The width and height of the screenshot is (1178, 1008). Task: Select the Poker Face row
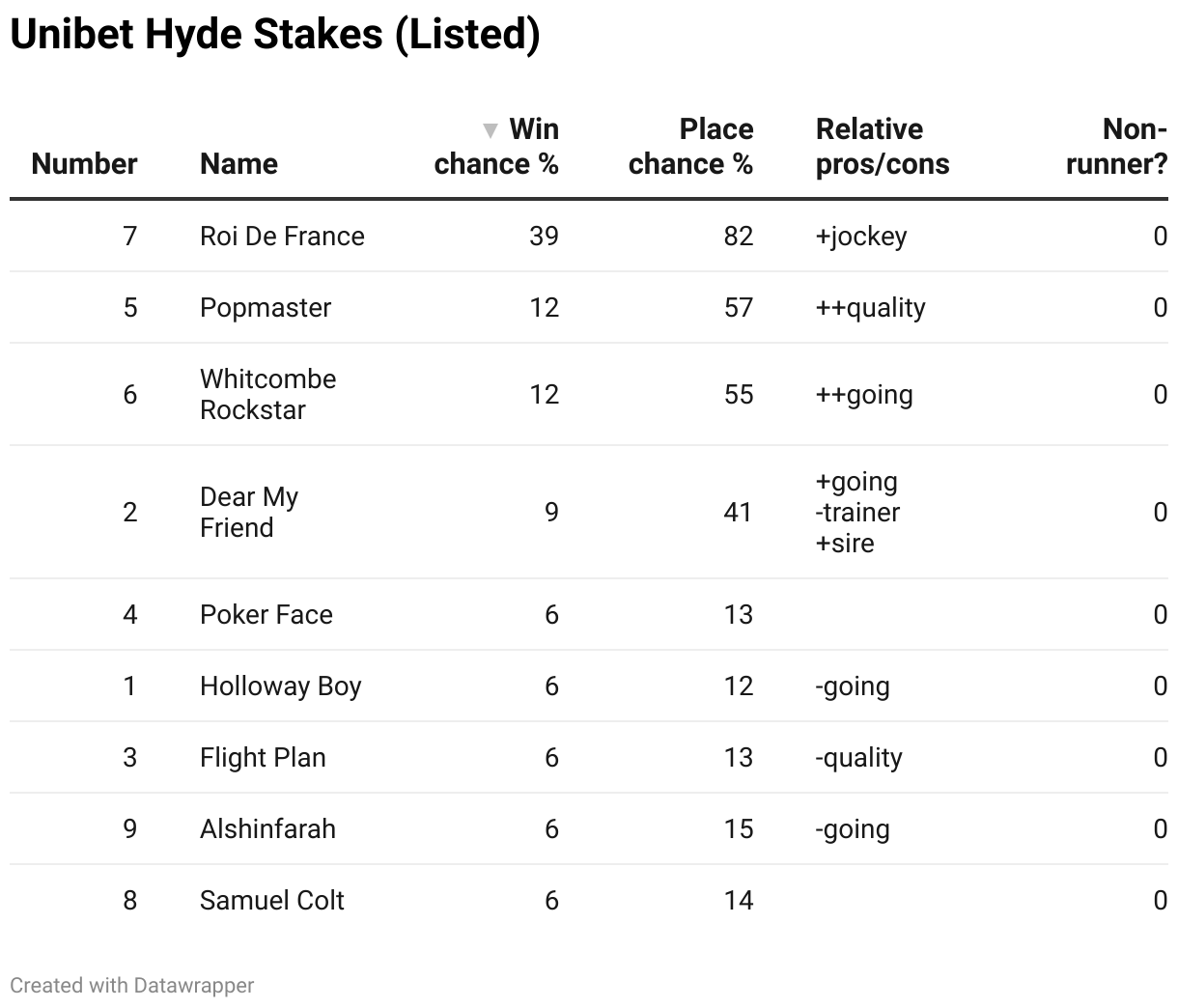[266, 614]
